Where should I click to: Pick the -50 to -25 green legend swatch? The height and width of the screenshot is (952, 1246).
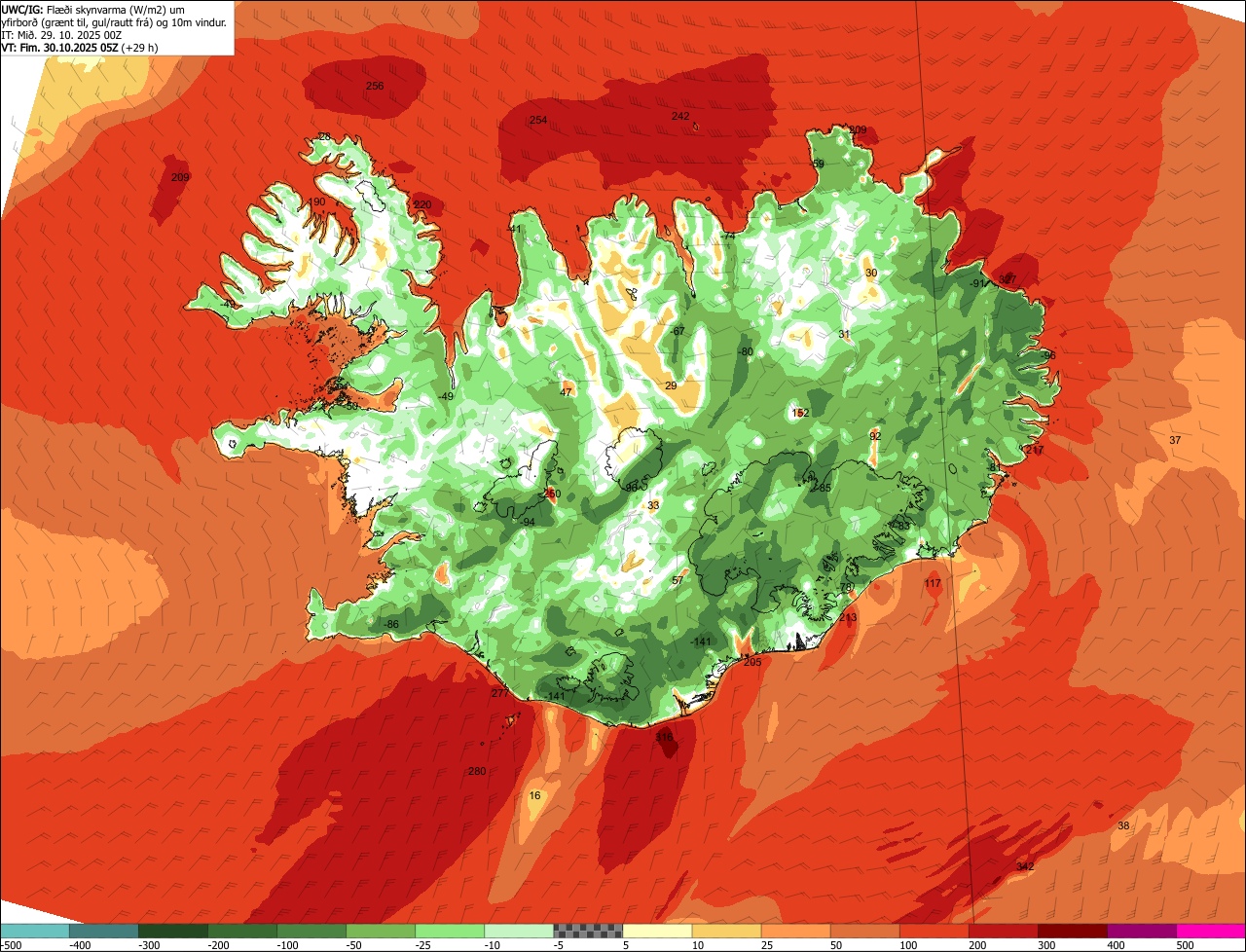pos(380,931)
